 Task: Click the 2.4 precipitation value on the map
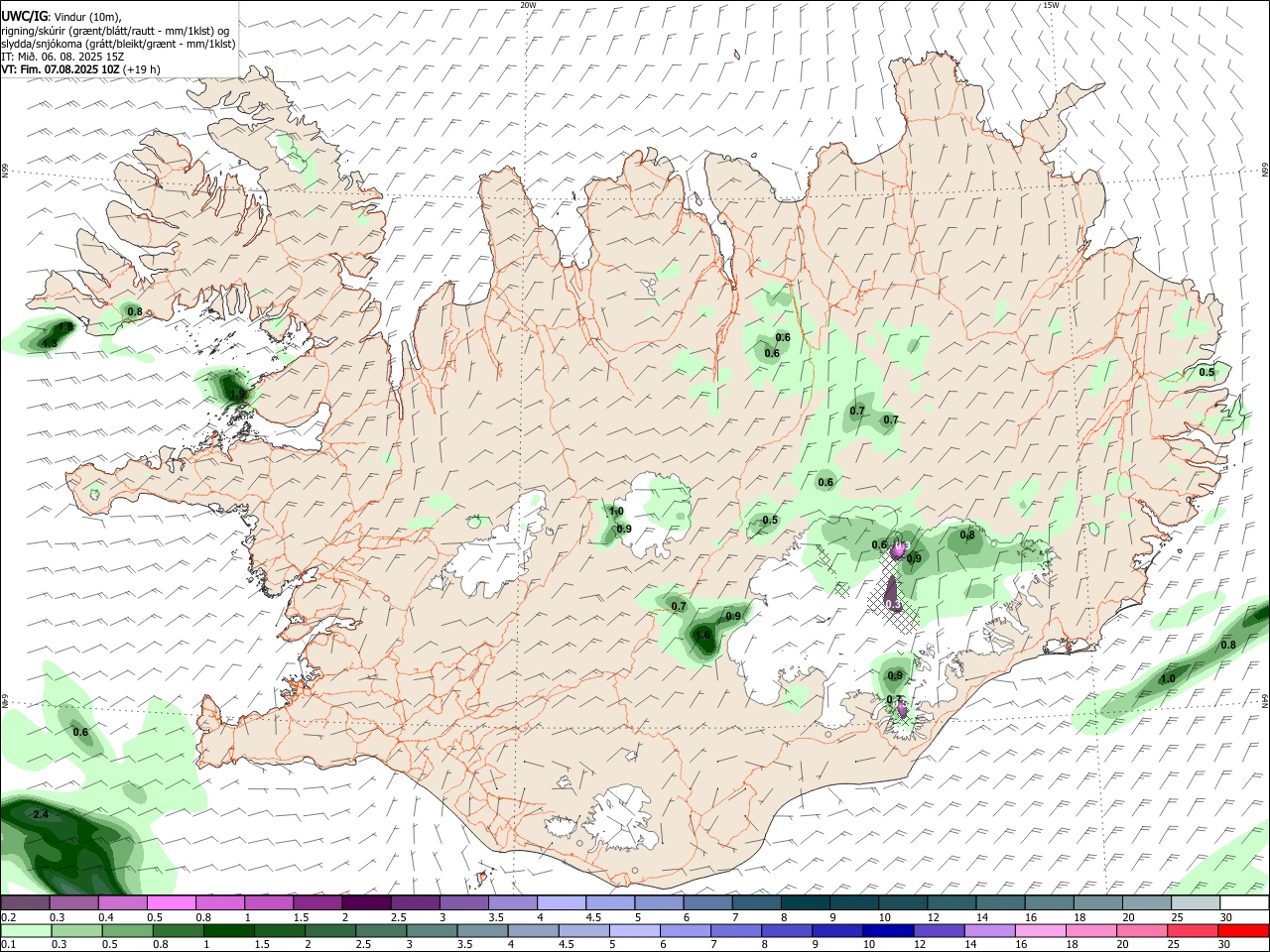pyautogui.click(x=41, y=815)
